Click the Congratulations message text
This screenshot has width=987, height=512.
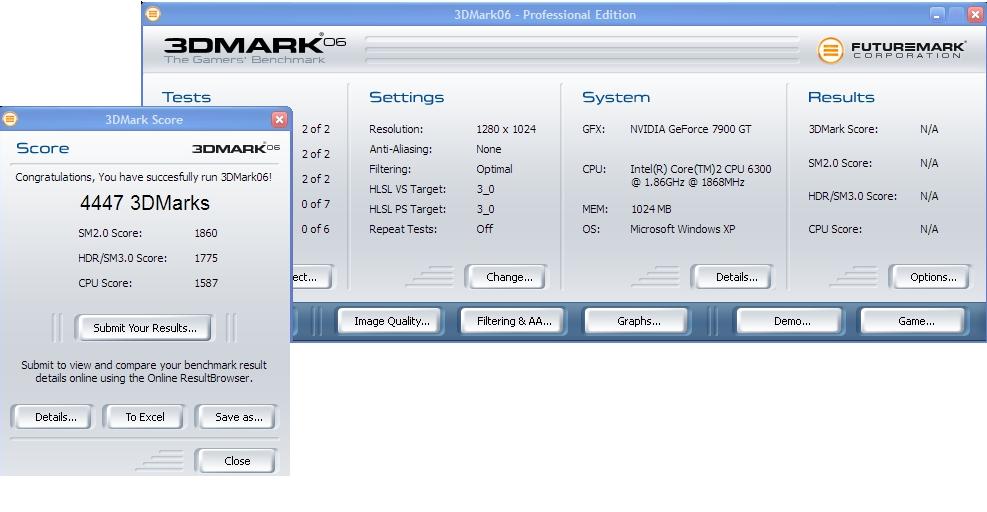point(144,177)
